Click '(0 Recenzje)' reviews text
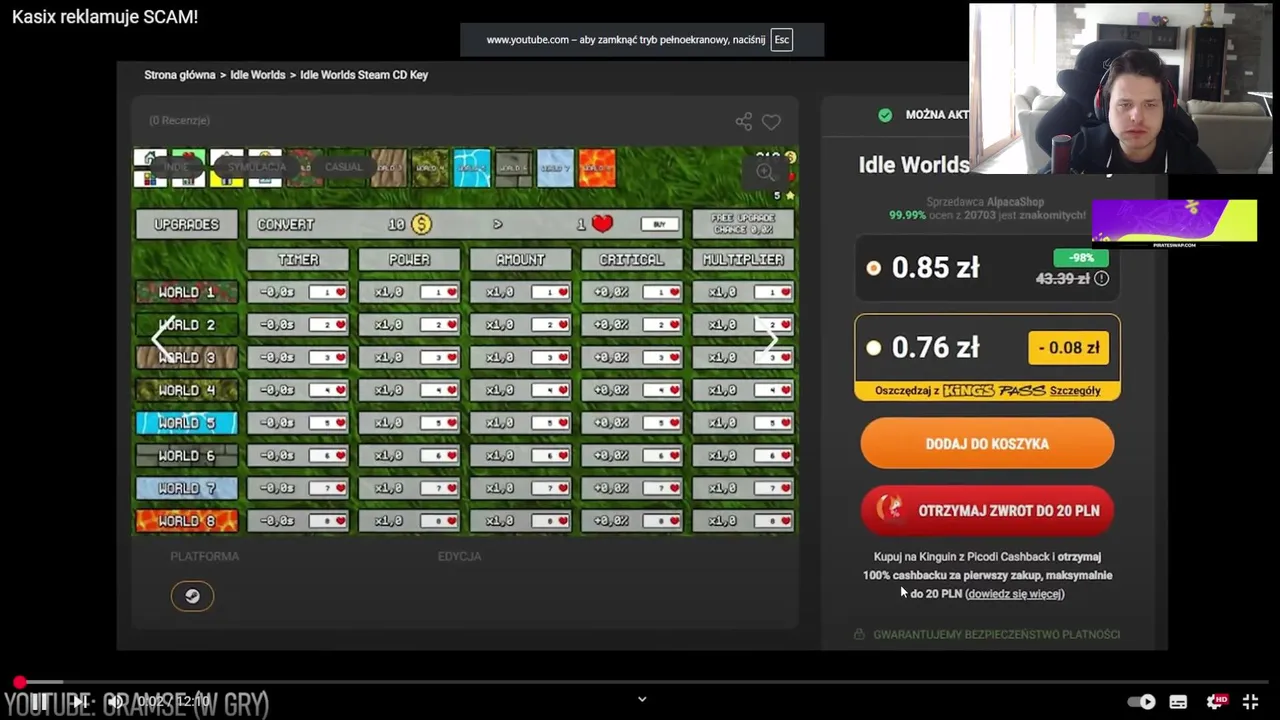Screen dimensions: 1280x720 pos(179,120)
